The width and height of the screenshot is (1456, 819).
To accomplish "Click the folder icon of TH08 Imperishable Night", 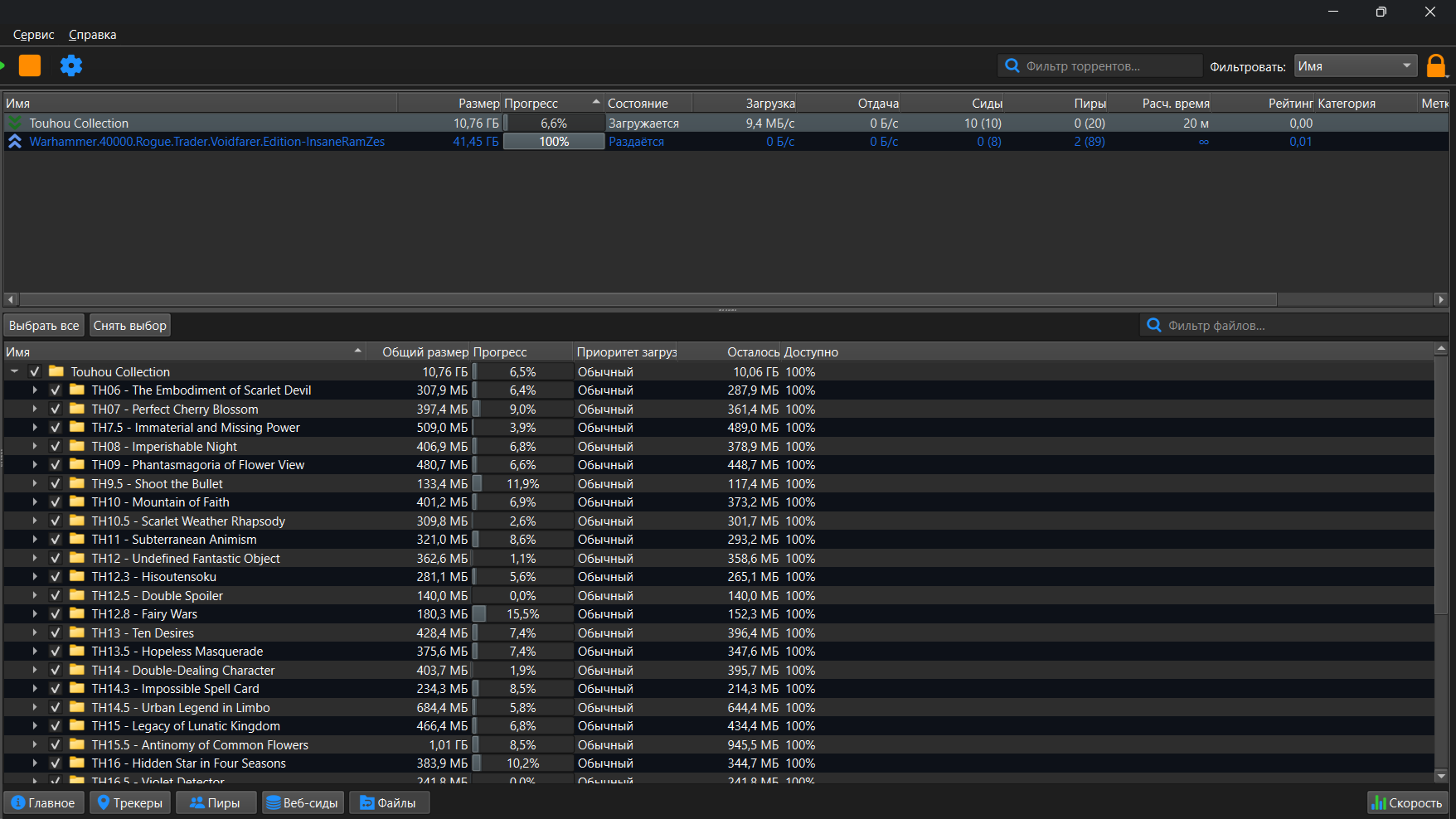I will pos(77,446).
